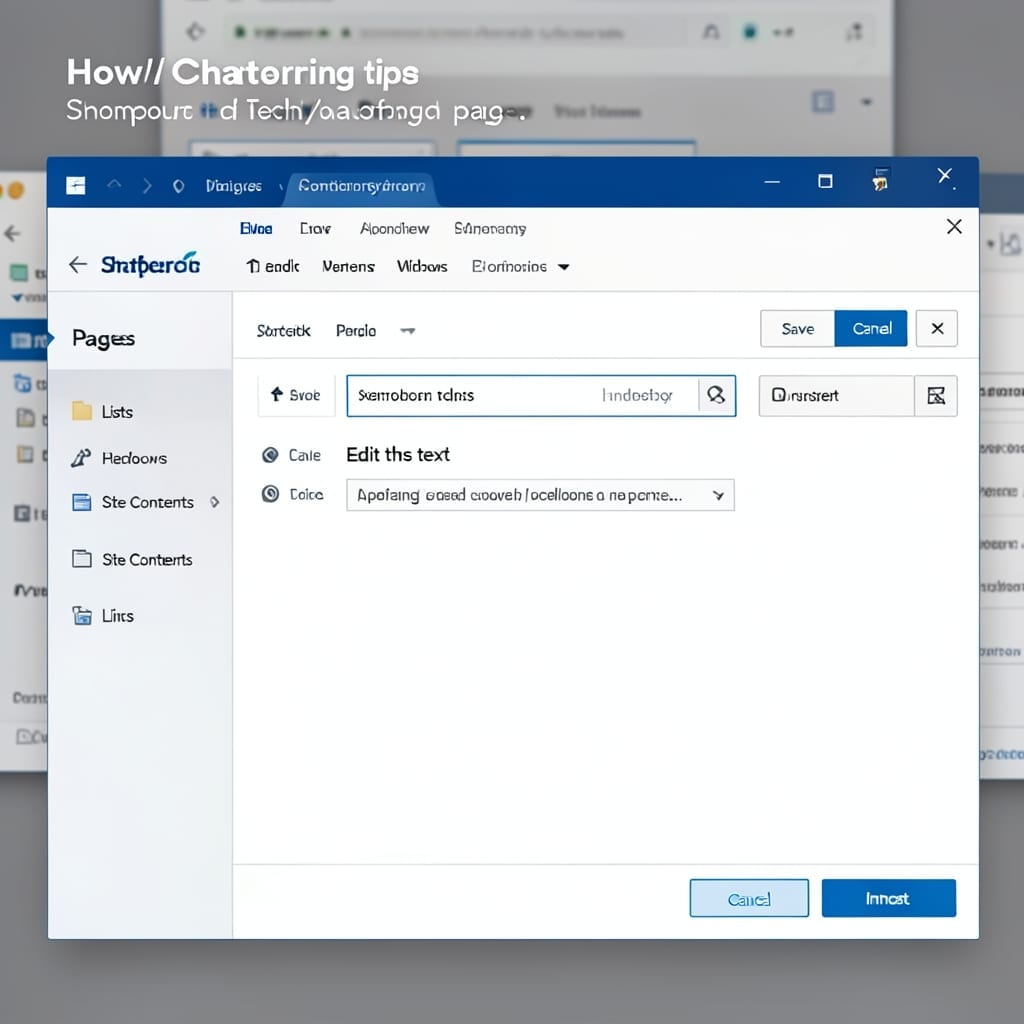The height and width of the screenshot is (1024, 1024).
Task: Click the app logo icon in title bar
Action: [76, 185]
